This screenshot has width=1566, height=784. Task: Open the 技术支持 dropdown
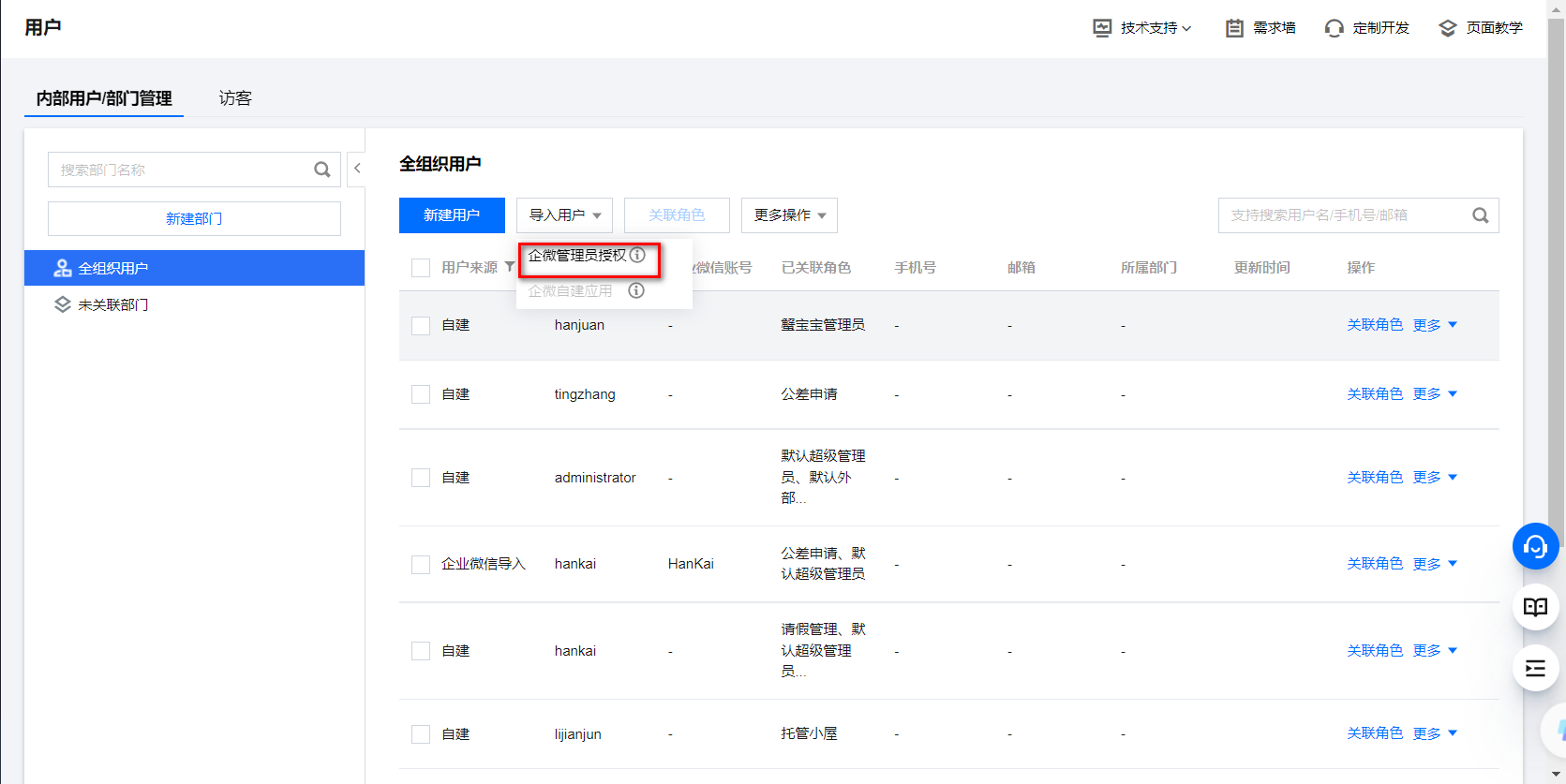(1156, 28)
